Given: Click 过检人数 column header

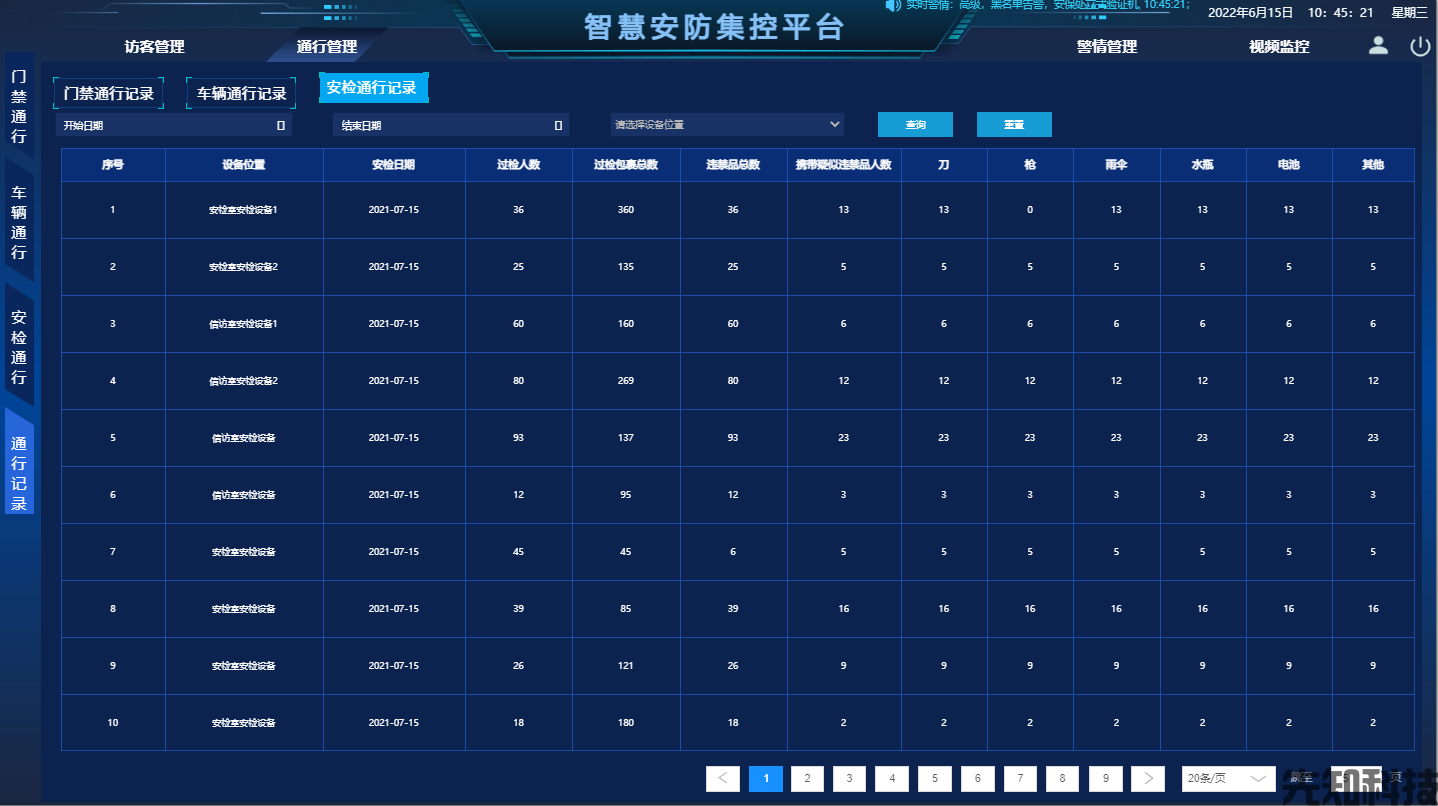Looking at the screenshot, I should (518, 165).
